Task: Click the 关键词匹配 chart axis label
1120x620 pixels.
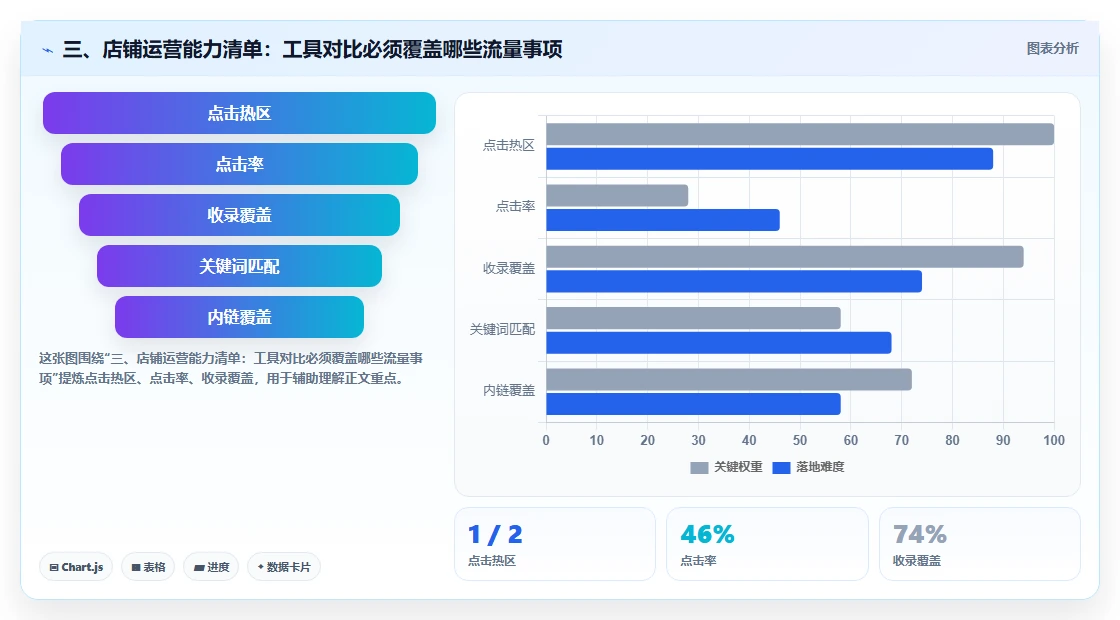Action: (x=502, y=329)
